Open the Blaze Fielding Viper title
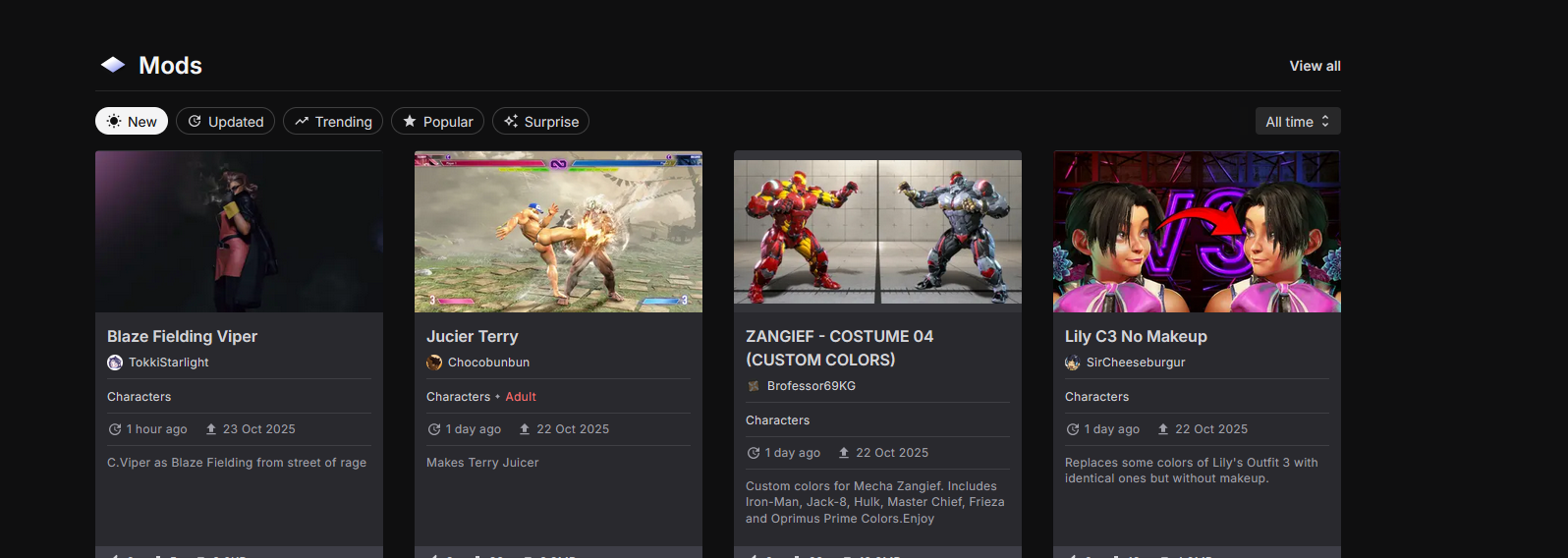Viewport: 1568px width, 558px height. point(182,336)
